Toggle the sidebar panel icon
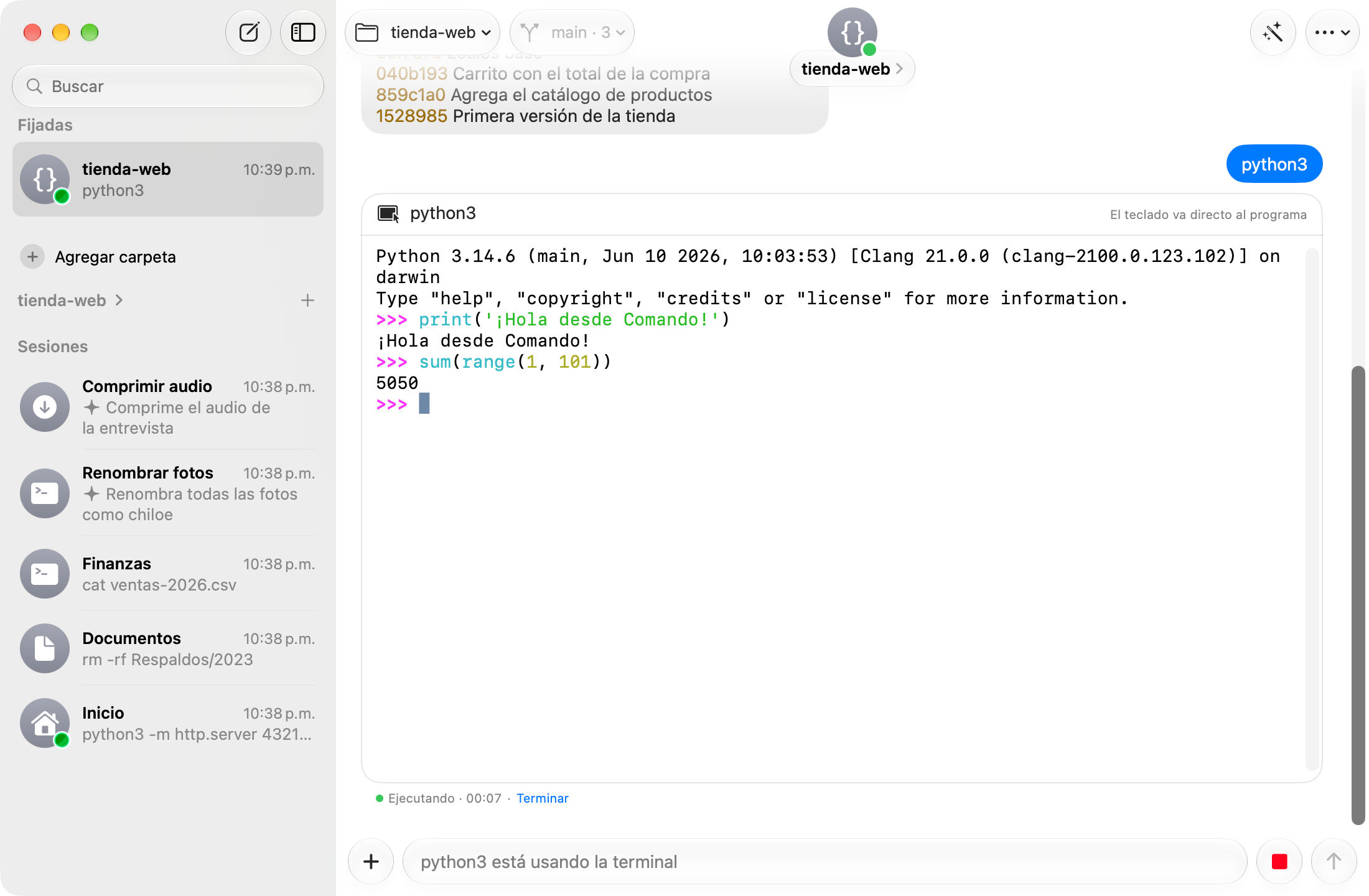 coord(303,32)
